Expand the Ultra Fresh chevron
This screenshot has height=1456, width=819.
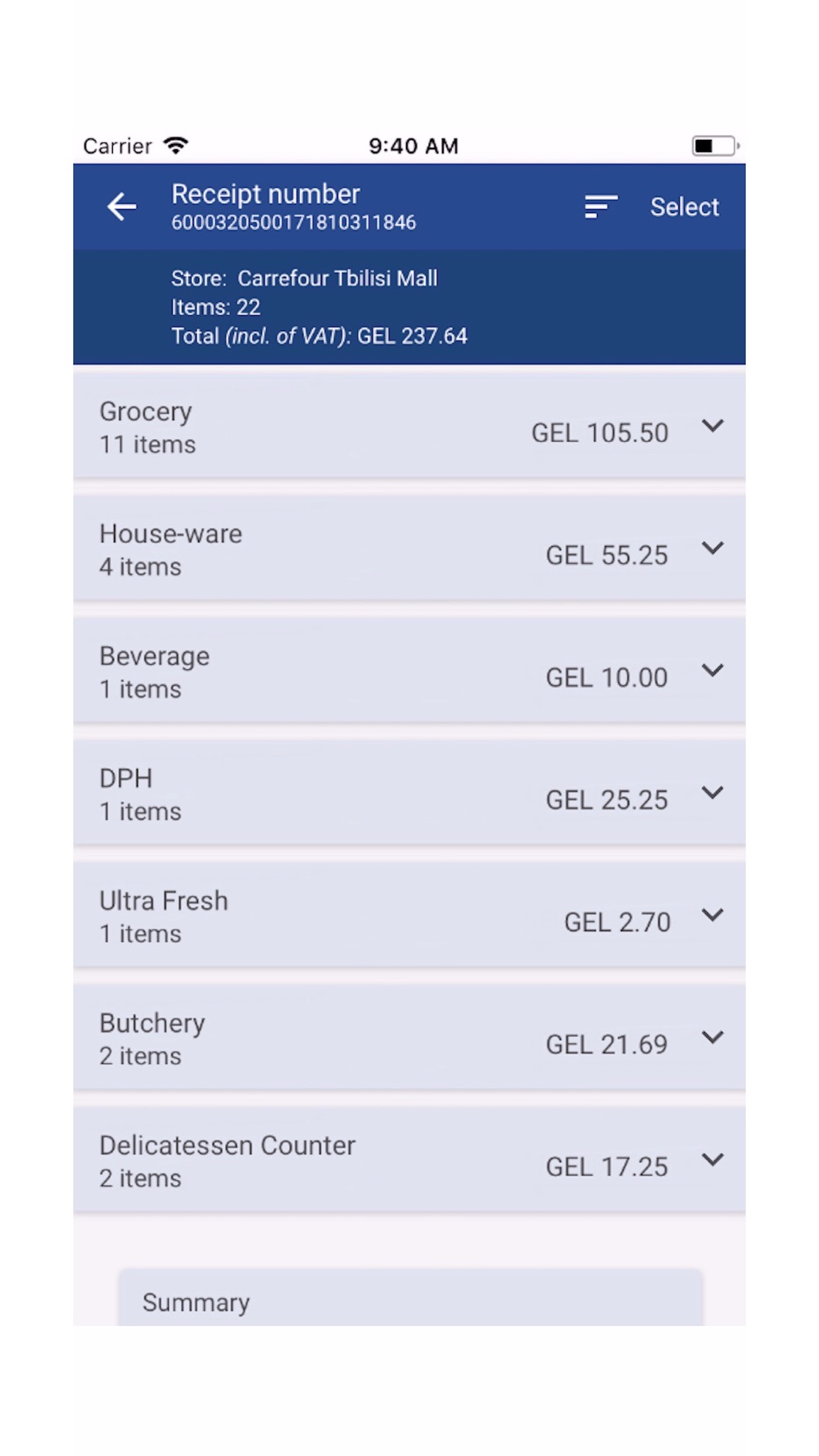tap(713, 915)
